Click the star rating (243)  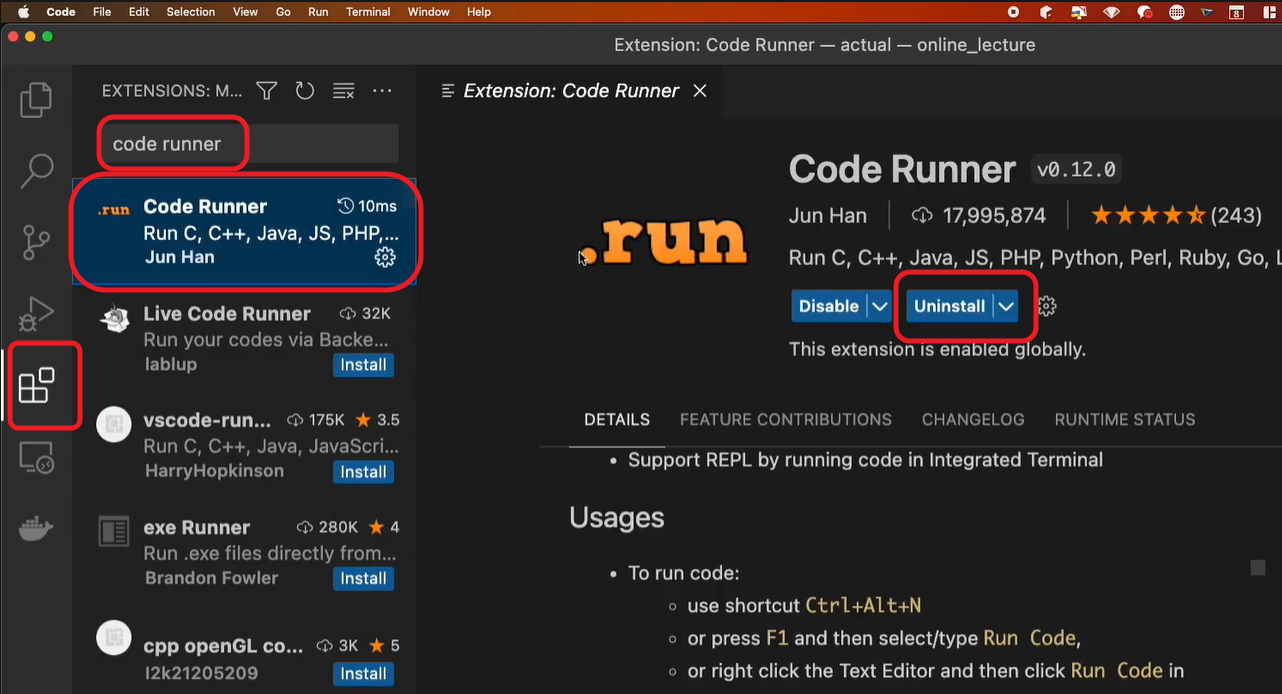1175,215
